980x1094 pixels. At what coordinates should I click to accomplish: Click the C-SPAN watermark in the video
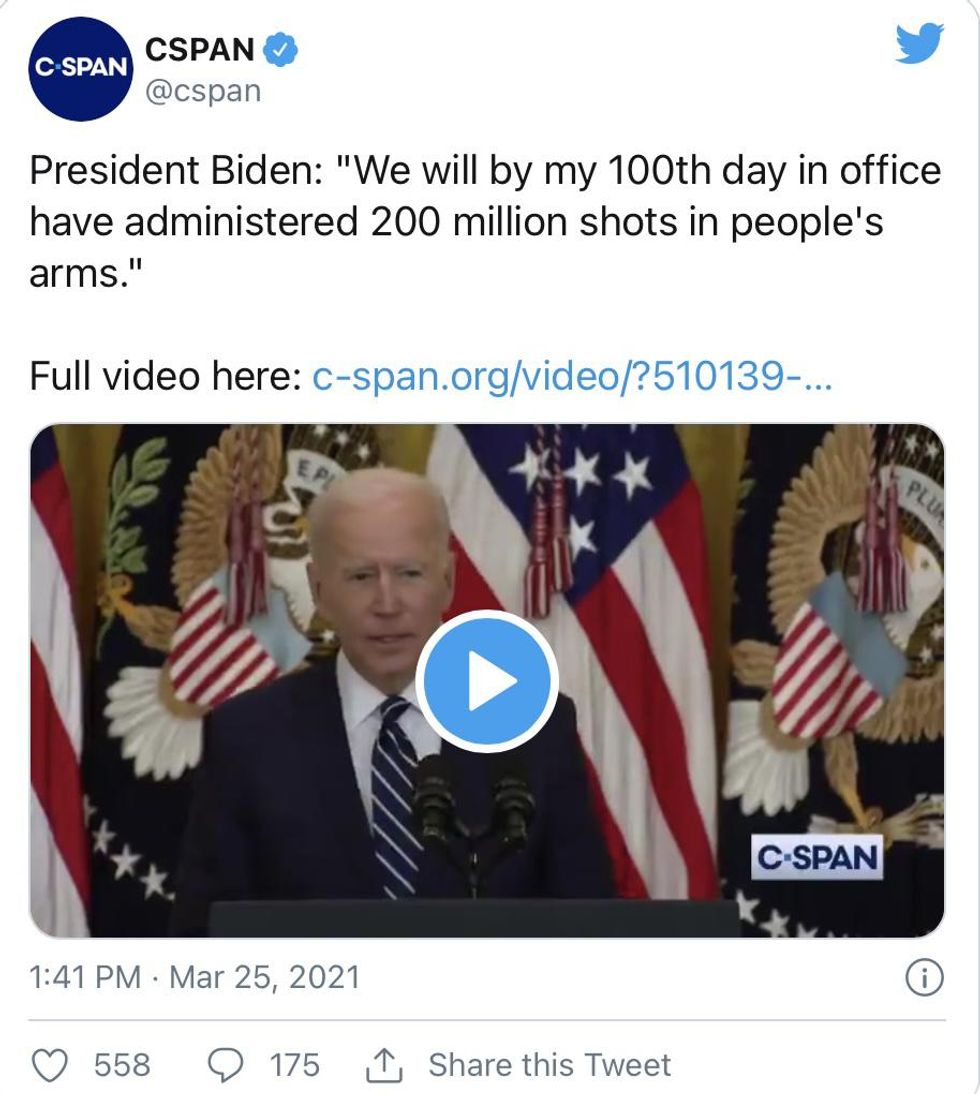[816, 857]
